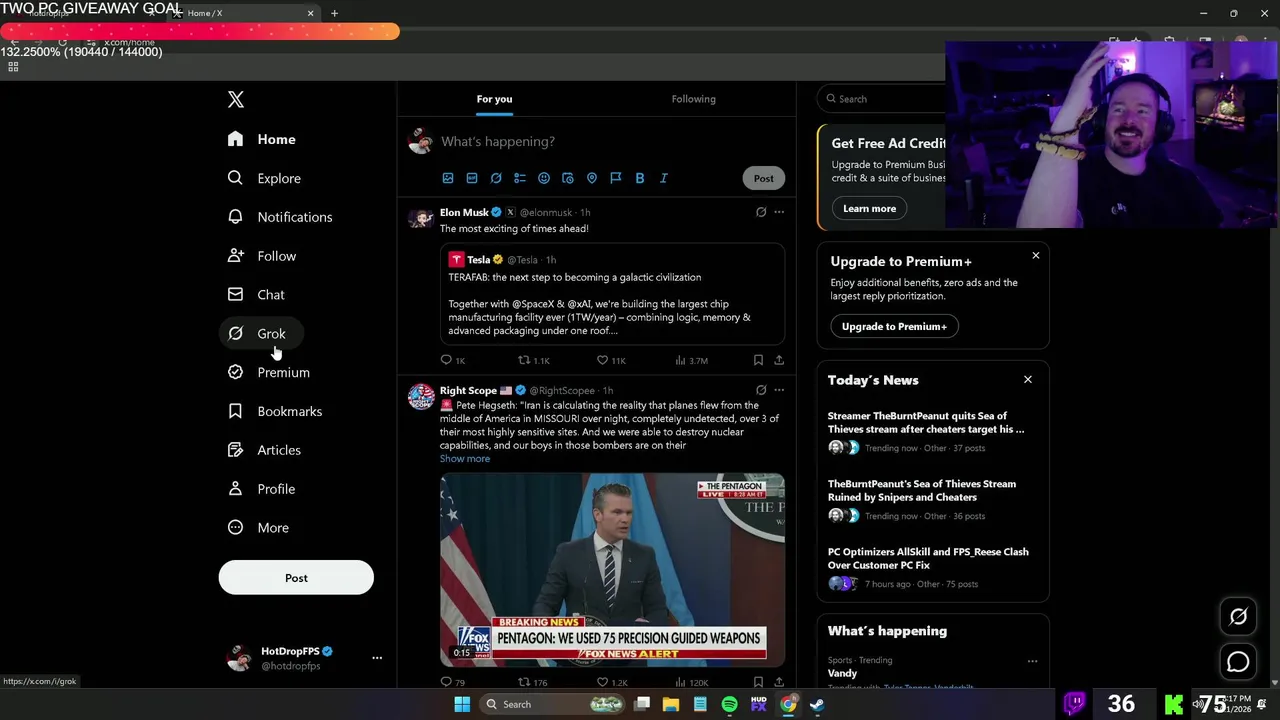Play the Pentagon briefing video

[612, 570]
